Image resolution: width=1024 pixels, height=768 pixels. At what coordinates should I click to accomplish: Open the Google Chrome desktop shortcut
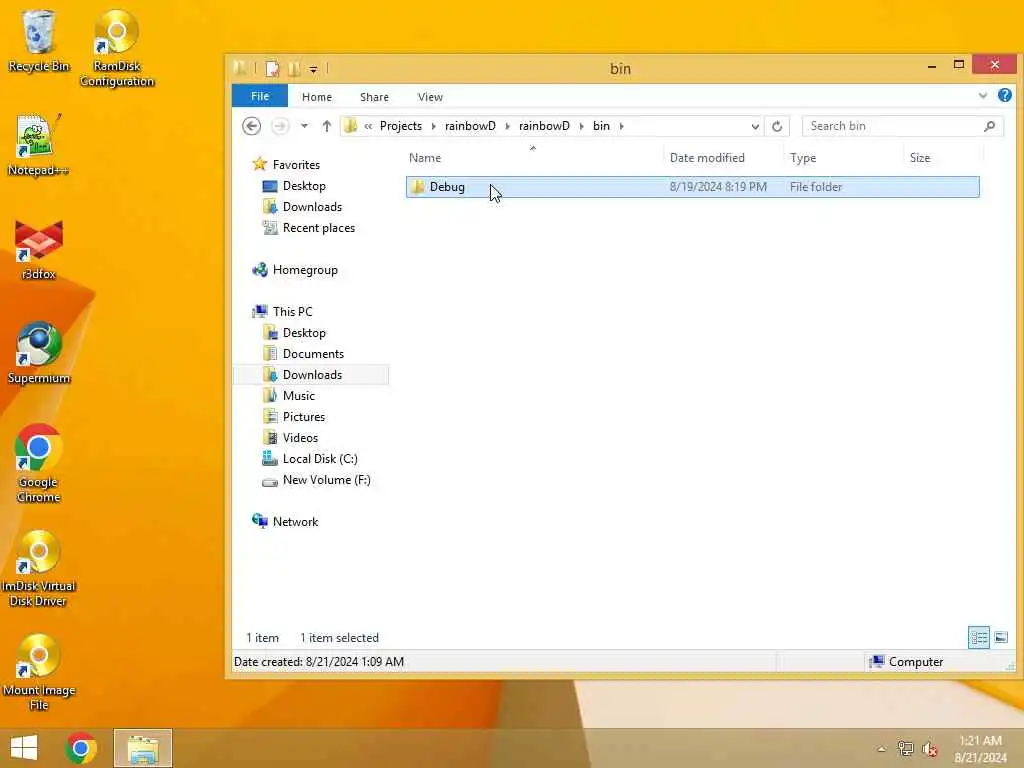coord(39,464)
